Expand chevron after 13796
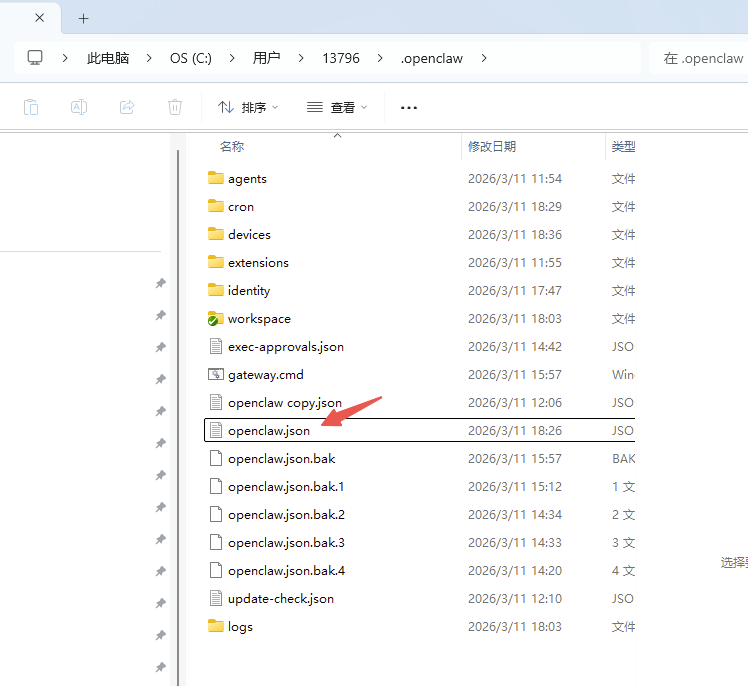Screen dimensions: 748x686 tap(380, 58)
